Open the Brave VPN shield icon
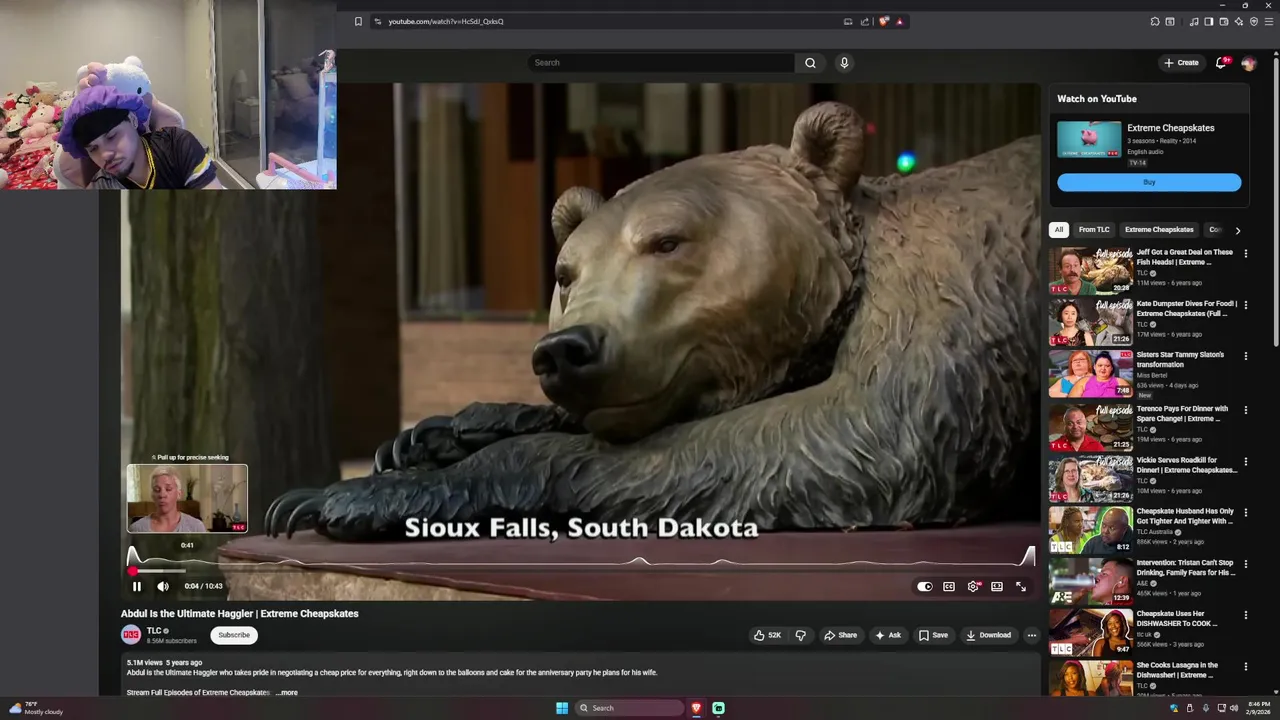 pyautogui.click(x=1254, y=21)
